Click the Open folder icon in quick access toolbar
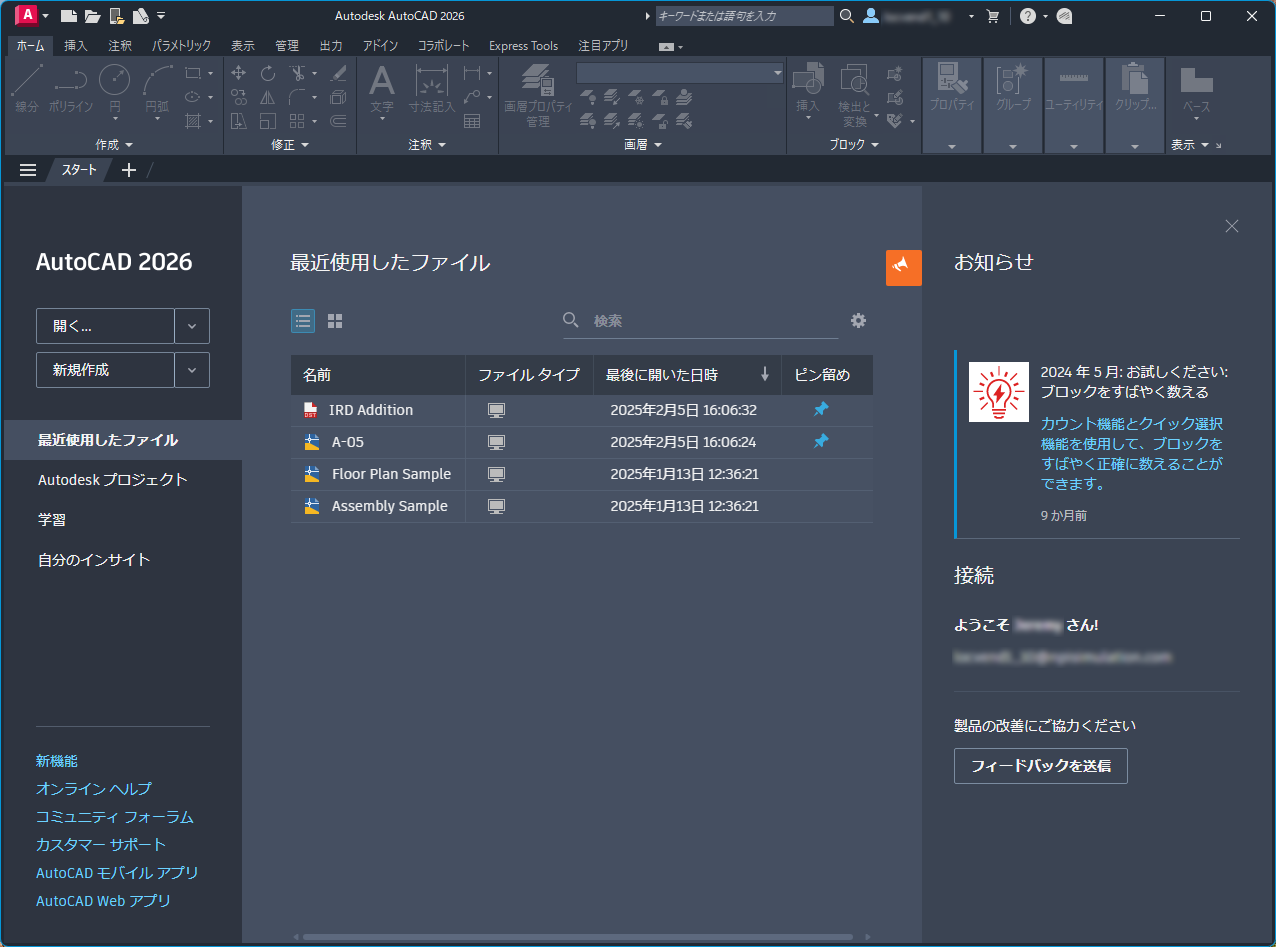The height and width of the screenshot is (947, 1276). [93, 15]
